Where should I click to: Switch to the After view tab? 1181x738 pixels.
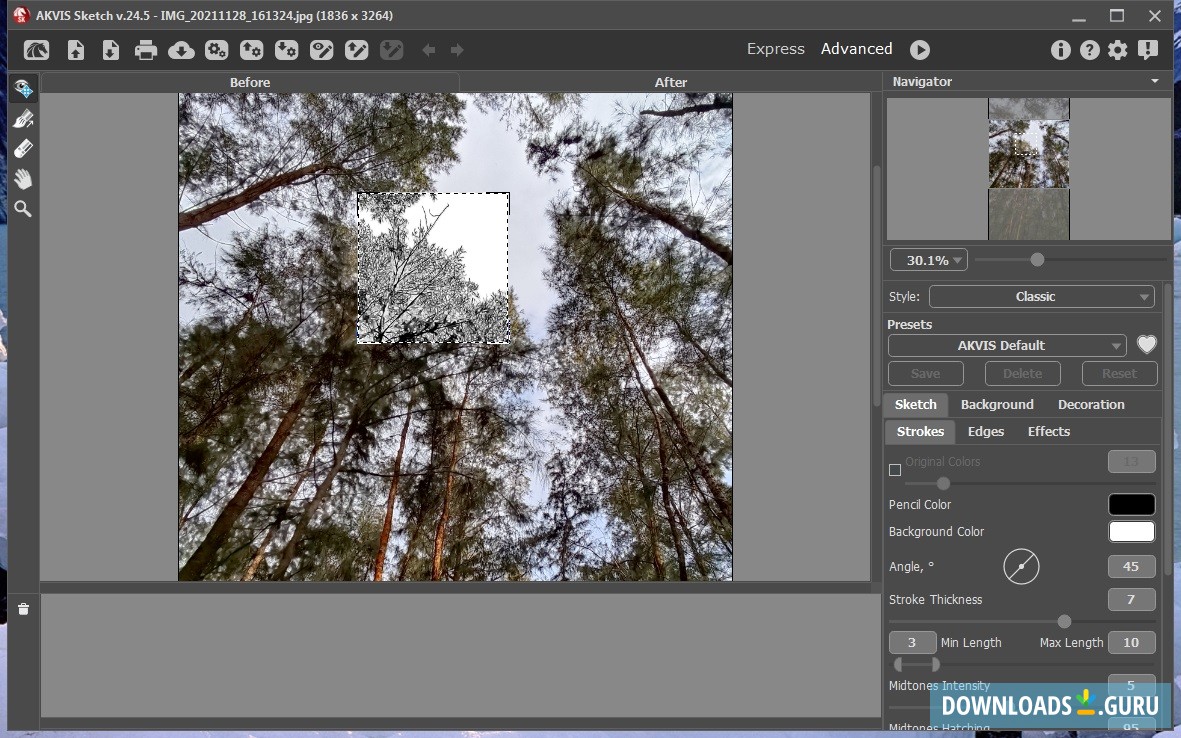point(670,82)
